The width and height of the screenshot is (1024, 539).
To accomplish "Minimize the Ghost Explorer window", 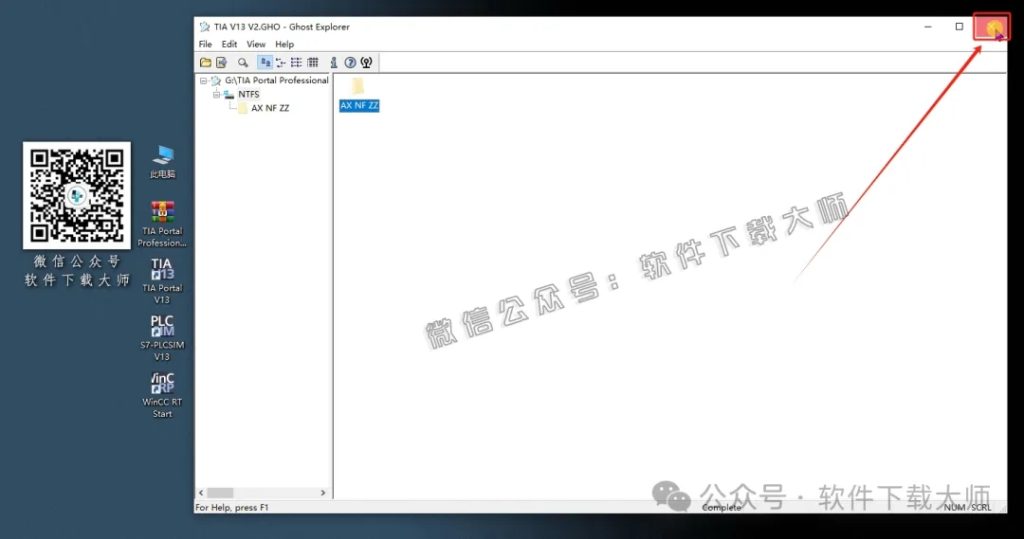I will [928, 27].
